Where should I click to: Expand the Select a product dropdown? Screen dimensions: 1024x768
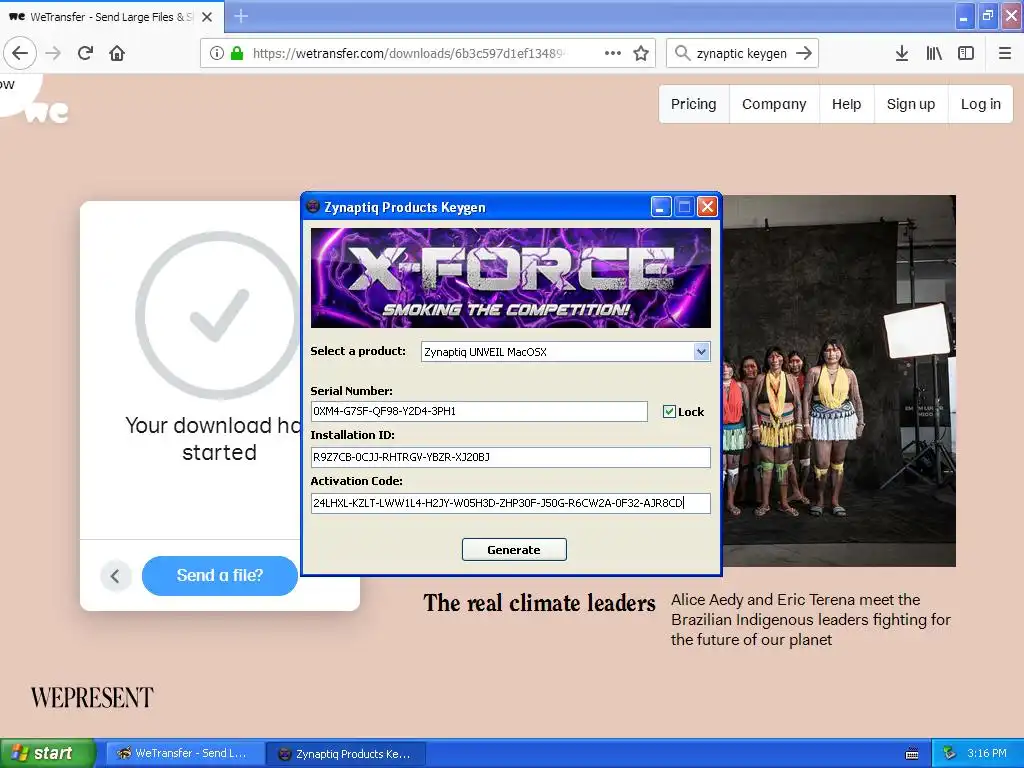[x=701, y=351]
